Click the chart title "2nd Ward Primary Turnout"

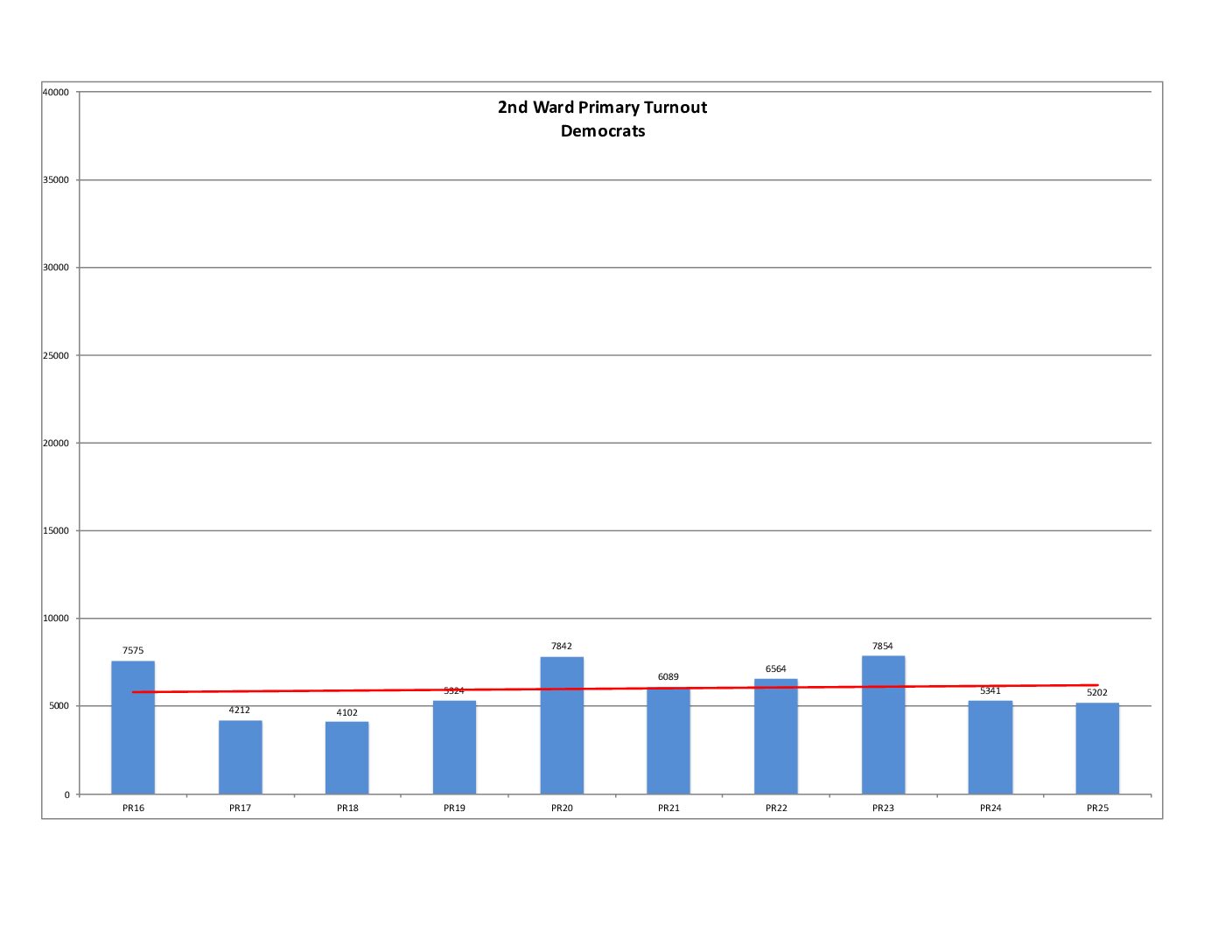point(602,108)
